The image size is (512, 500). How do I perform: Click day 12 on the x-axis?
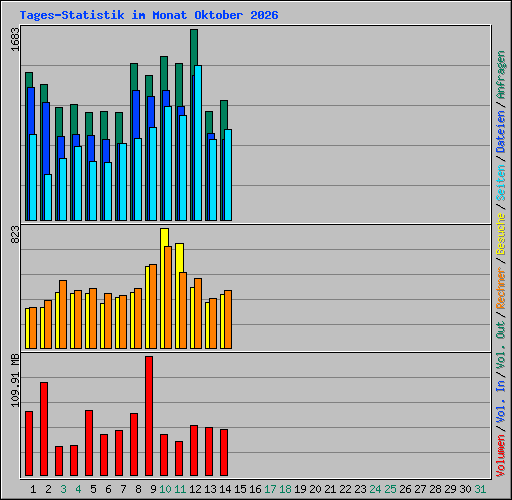point(195,489)
